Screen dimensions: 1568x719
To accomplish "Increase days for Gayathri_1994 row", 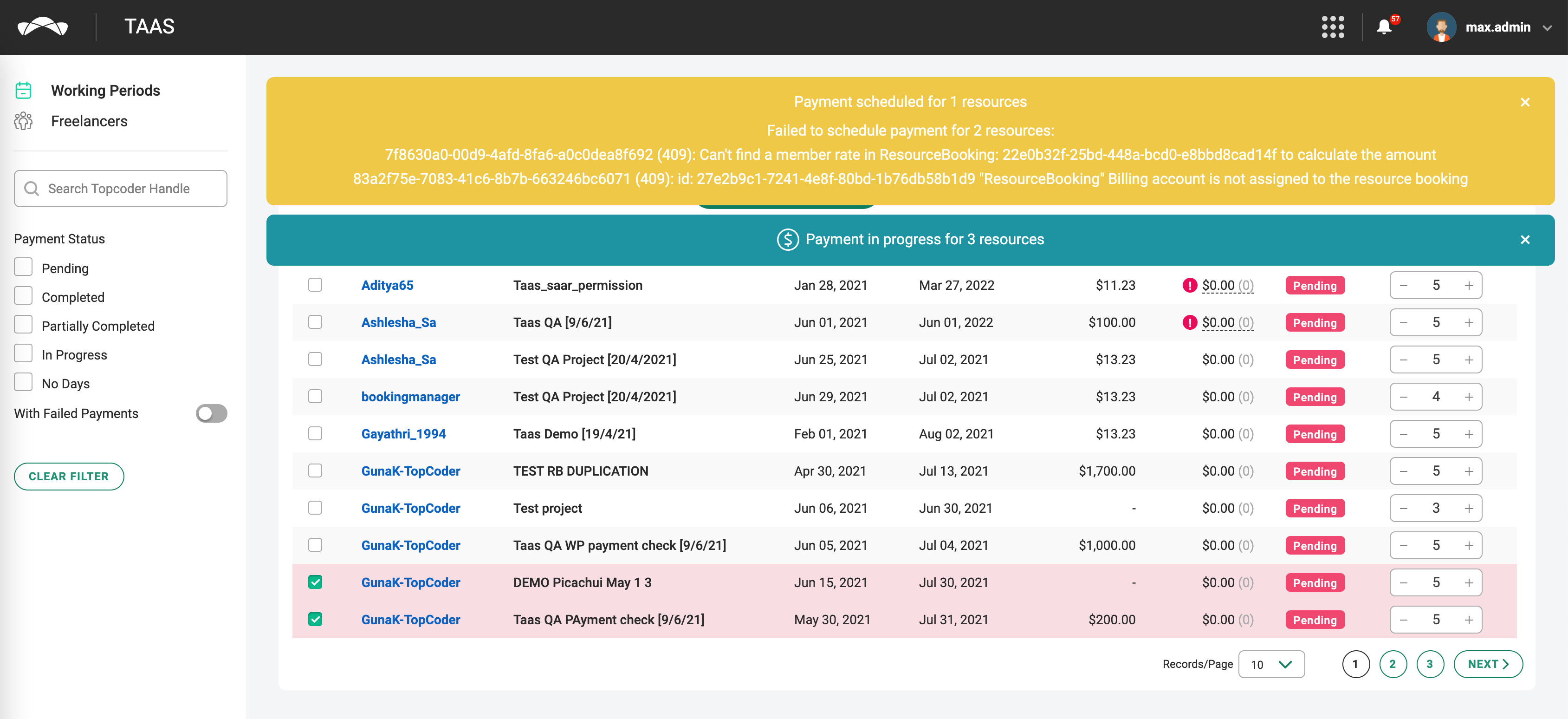I will click(x=1468, y=434).
